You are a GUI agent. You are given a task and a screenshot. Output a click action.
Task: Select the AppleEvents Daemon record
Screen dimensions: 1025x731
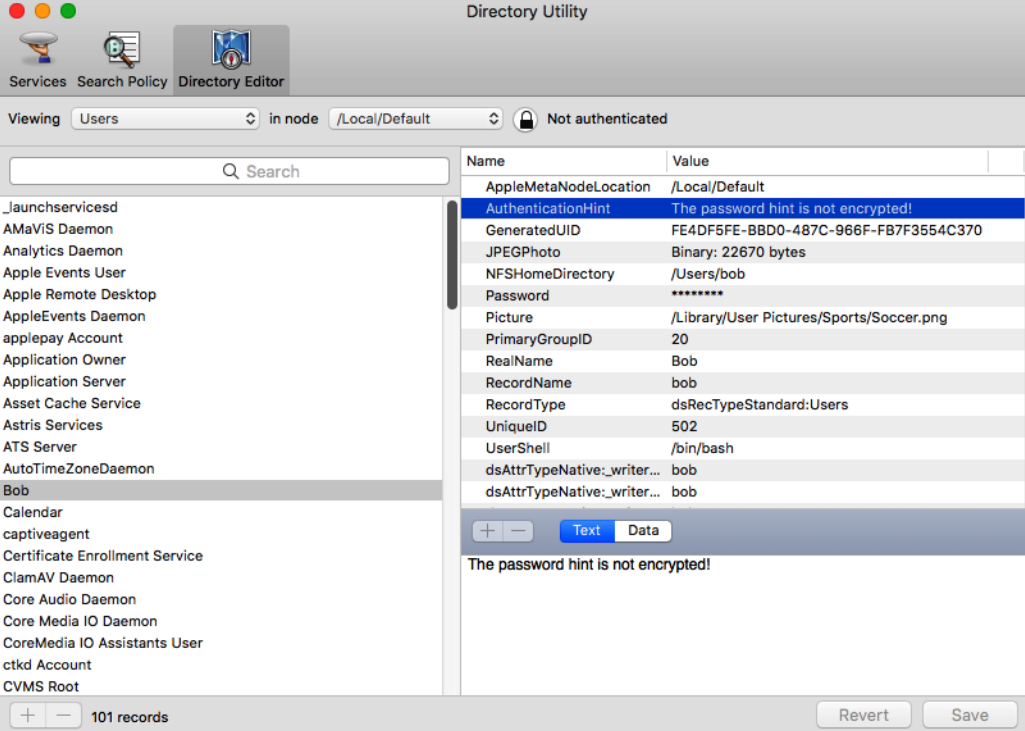click(221, 316)
